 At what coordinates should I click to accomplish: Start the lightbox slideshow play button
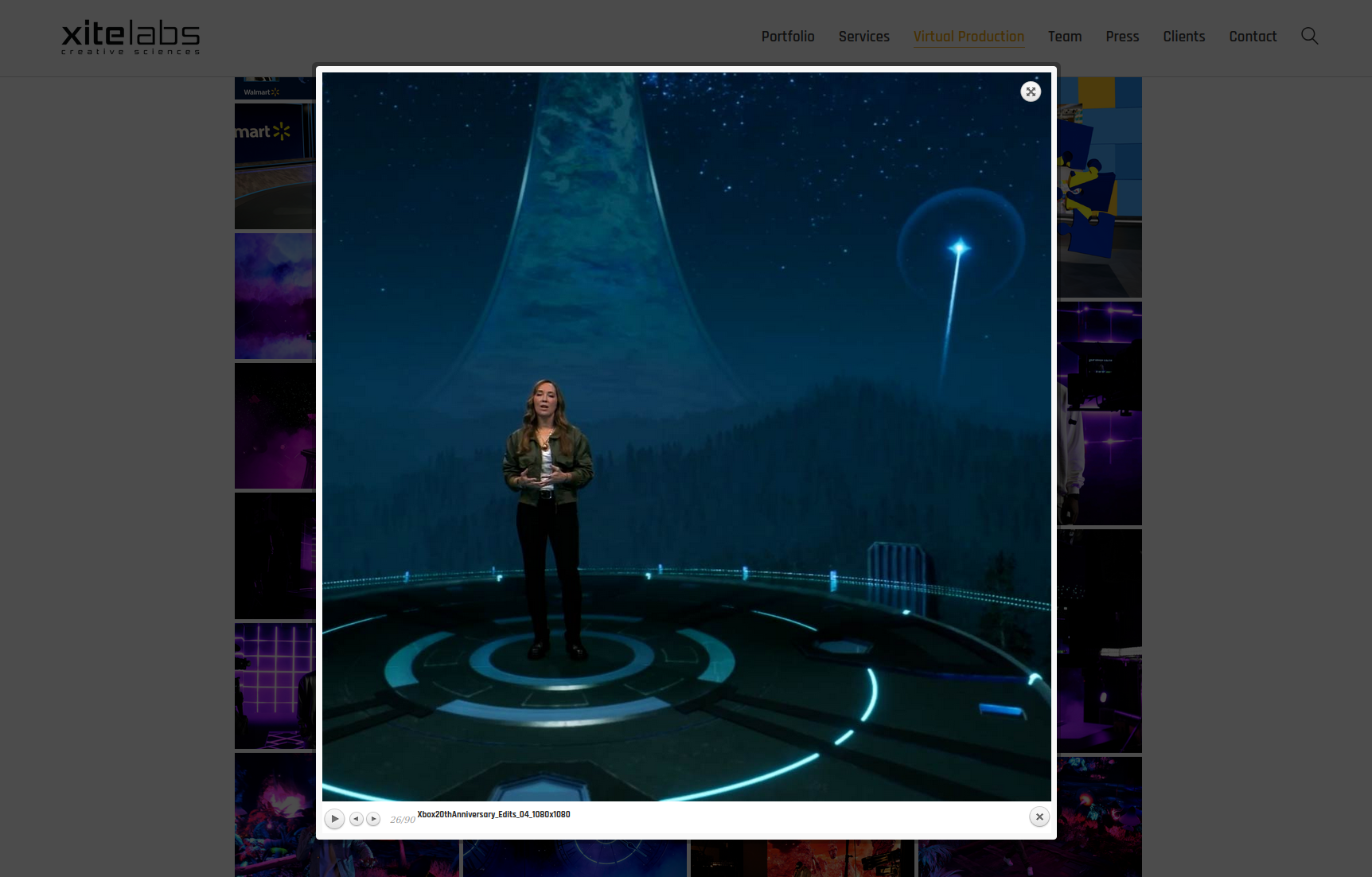334,818
